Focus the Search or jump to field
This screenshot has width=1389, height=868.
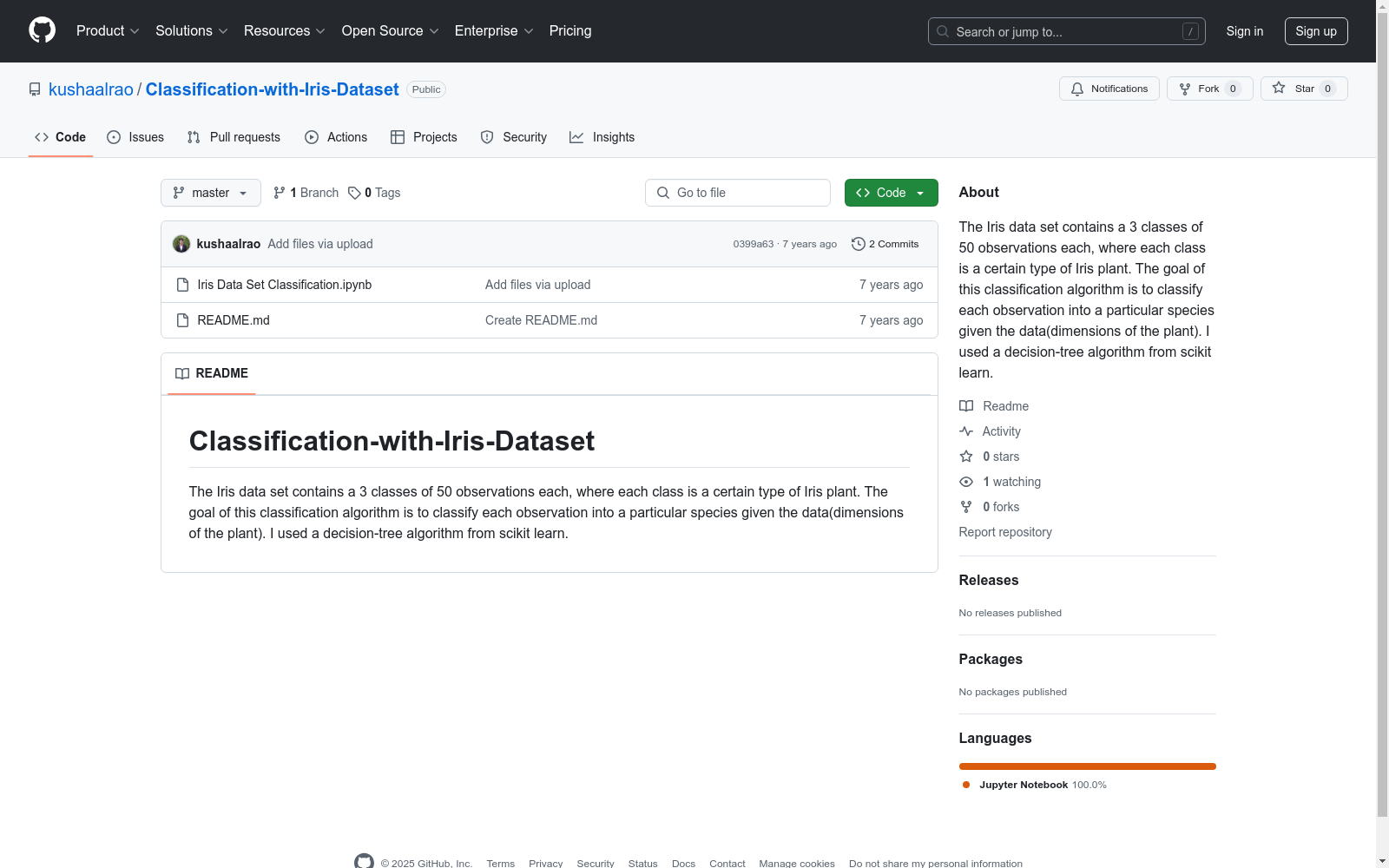click(x=1067, y=31)
